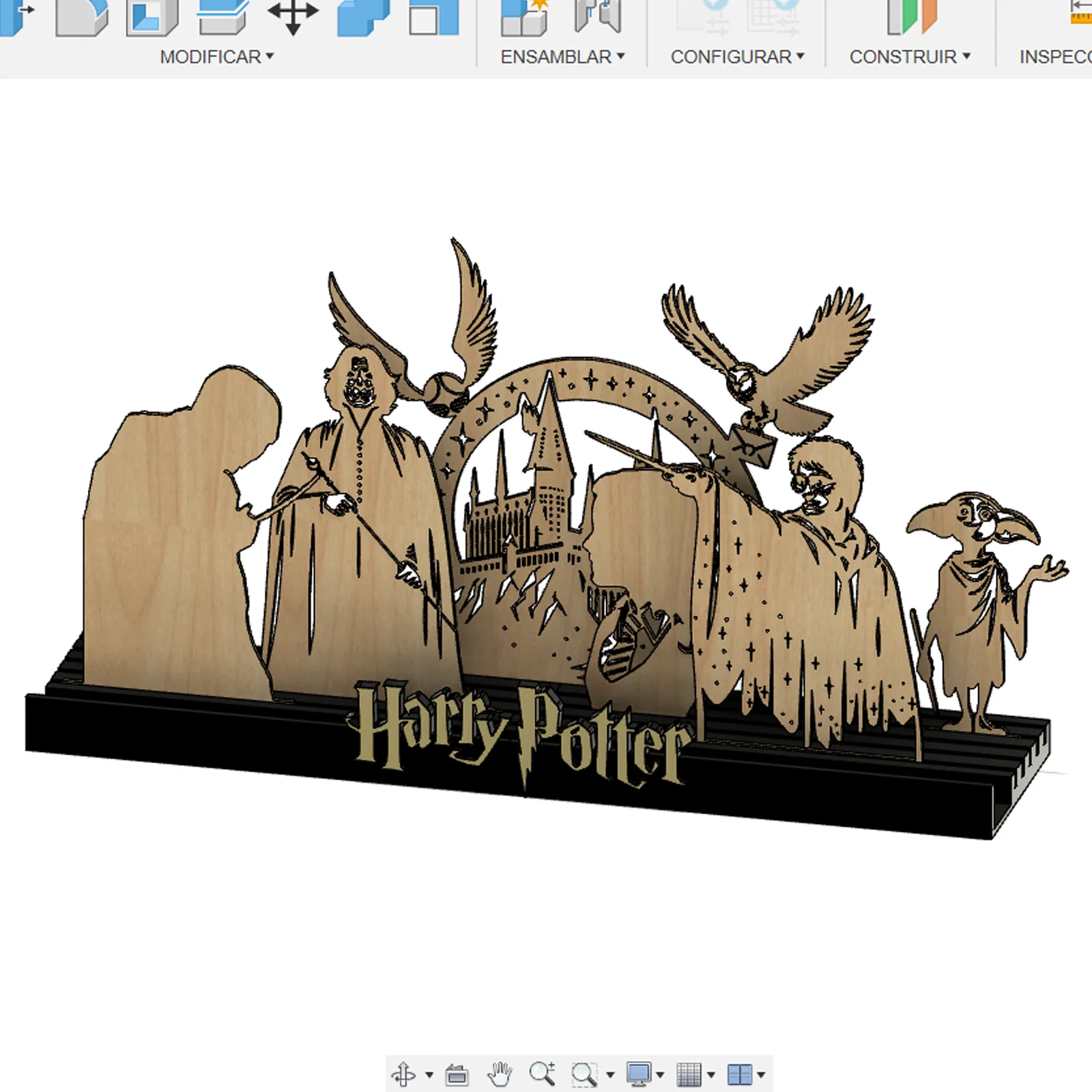This screenshot has width=1092, height=1092.
Task: Open the MODIFICAR dropdown menu
Action: pyautogui.click(x=217, y=57)
